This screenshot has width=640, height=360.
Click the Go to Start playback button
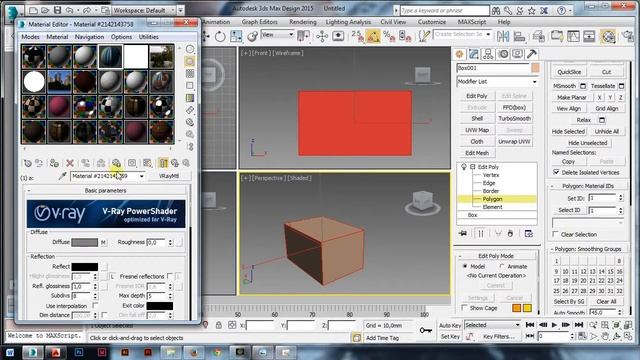pos(530,325)
